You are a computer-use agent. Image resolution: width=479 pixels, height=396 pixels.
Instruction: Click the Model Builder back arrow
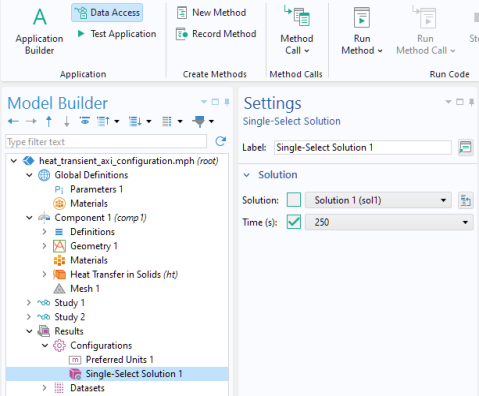(13, 121)
